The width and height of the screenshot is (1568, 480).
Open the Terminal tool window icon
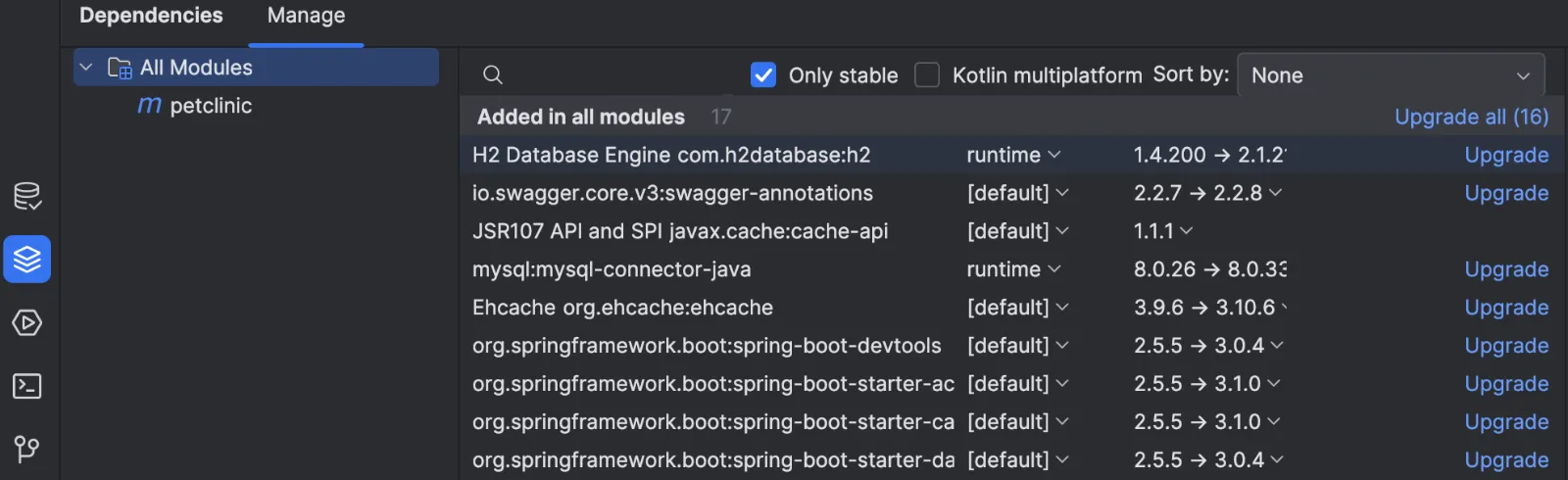point(27,387)
